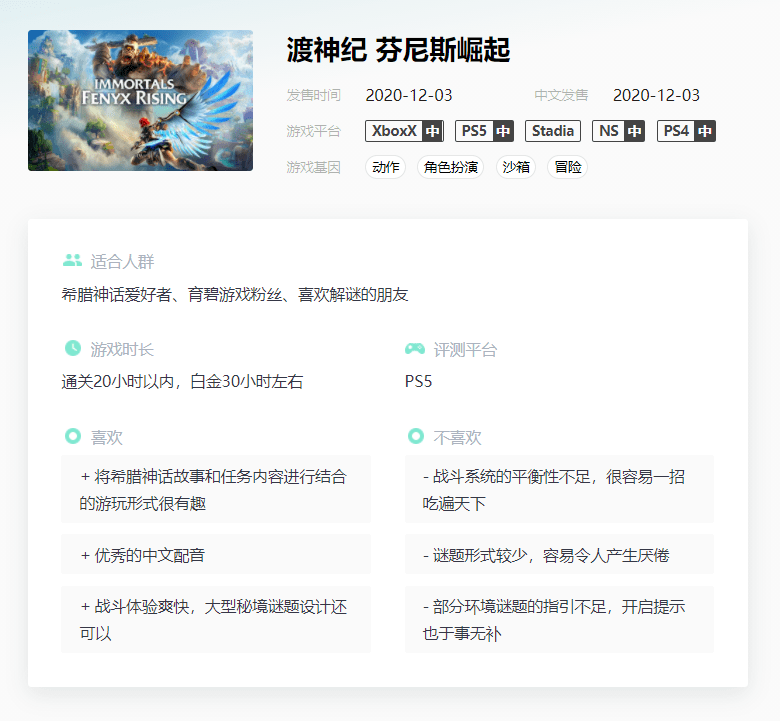780x721 pixels.
Task: Click the 不喜欢 heading
Action: point(457,437)
